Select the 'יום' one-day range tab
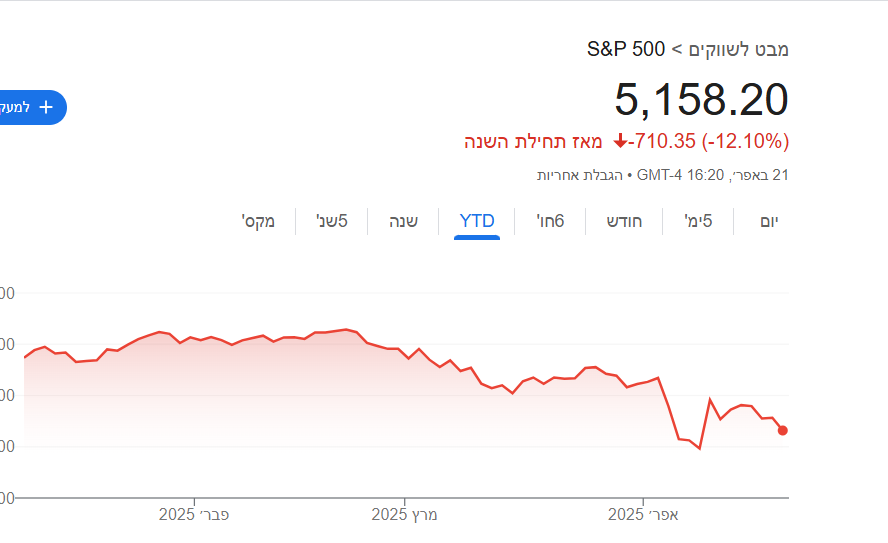This screenshot has width=888, height=543. (x=769, y=221)
